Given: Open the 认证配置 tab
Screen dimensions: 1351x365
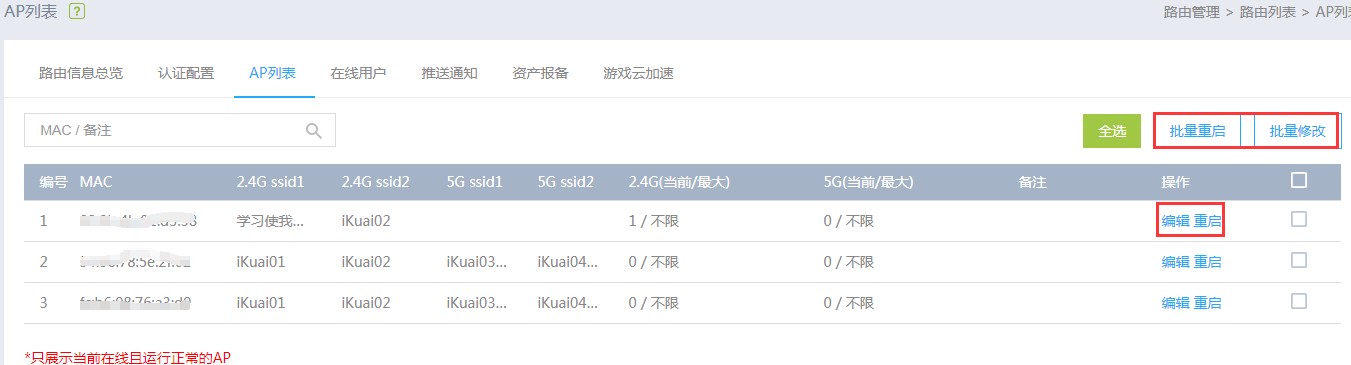Looking at the screenshot, I should point(186,73).
